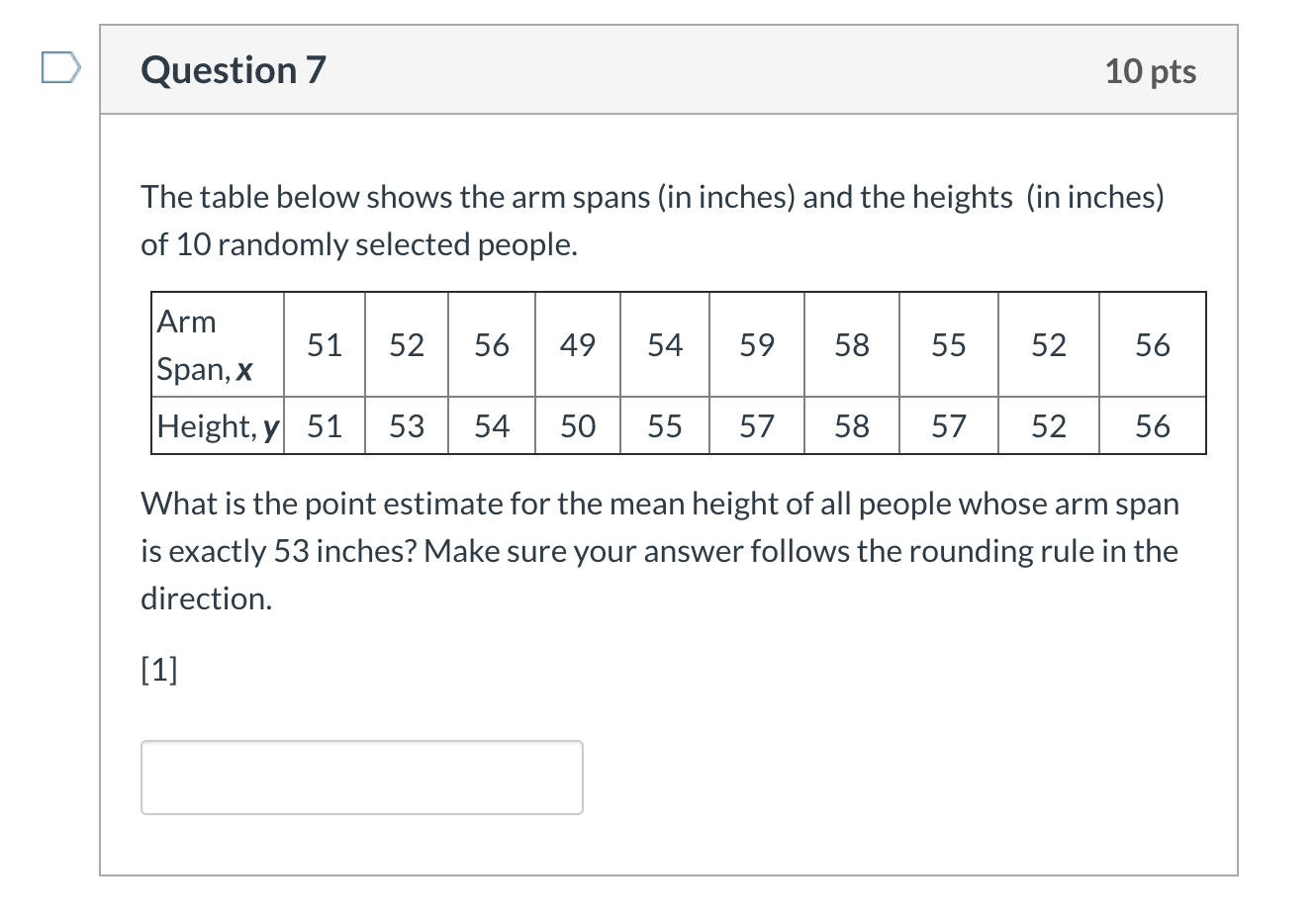
Task: Click table cell showing arm span 59
Action: [x=756, y=345]
